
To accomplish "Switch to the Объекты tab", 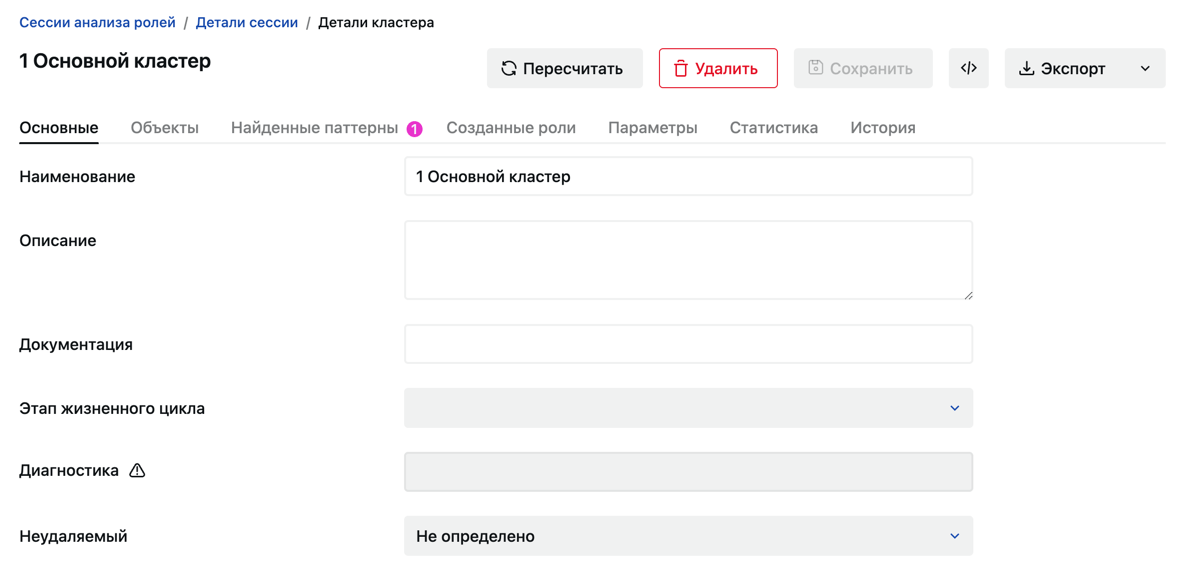I will coord(165,128).
